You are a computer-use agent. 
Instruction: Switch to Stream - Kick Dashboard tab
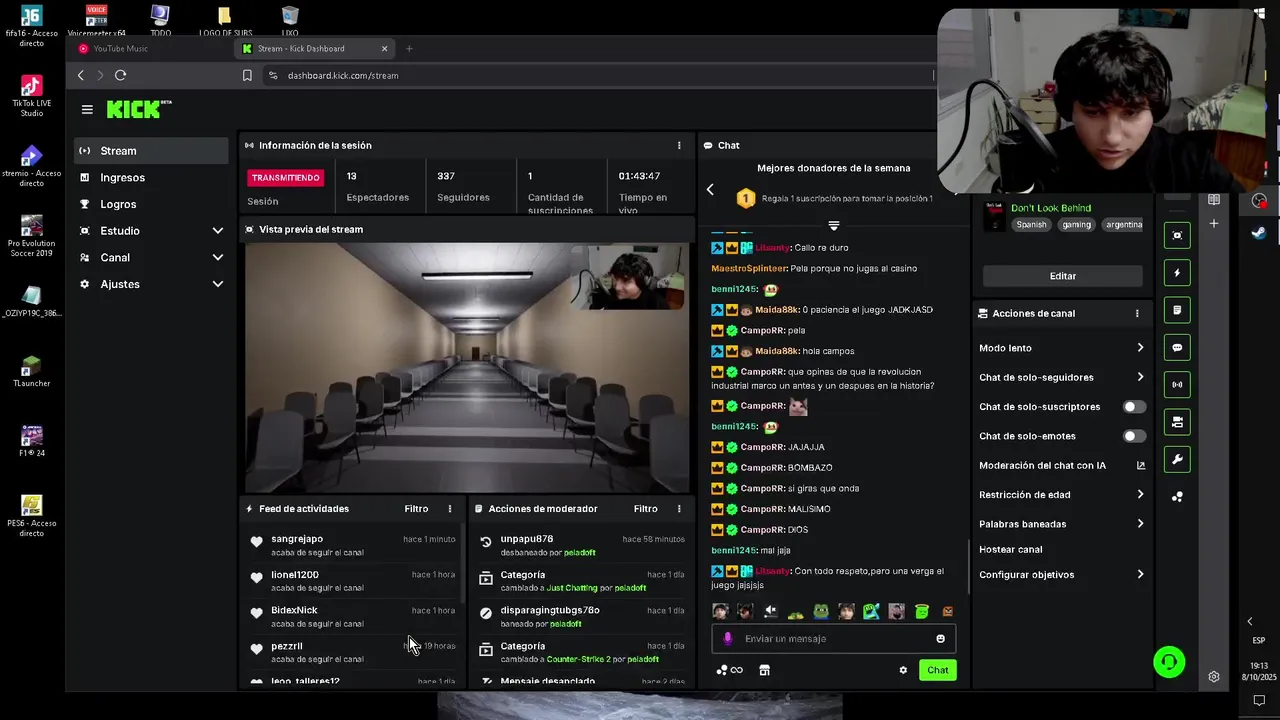(315, 48)
